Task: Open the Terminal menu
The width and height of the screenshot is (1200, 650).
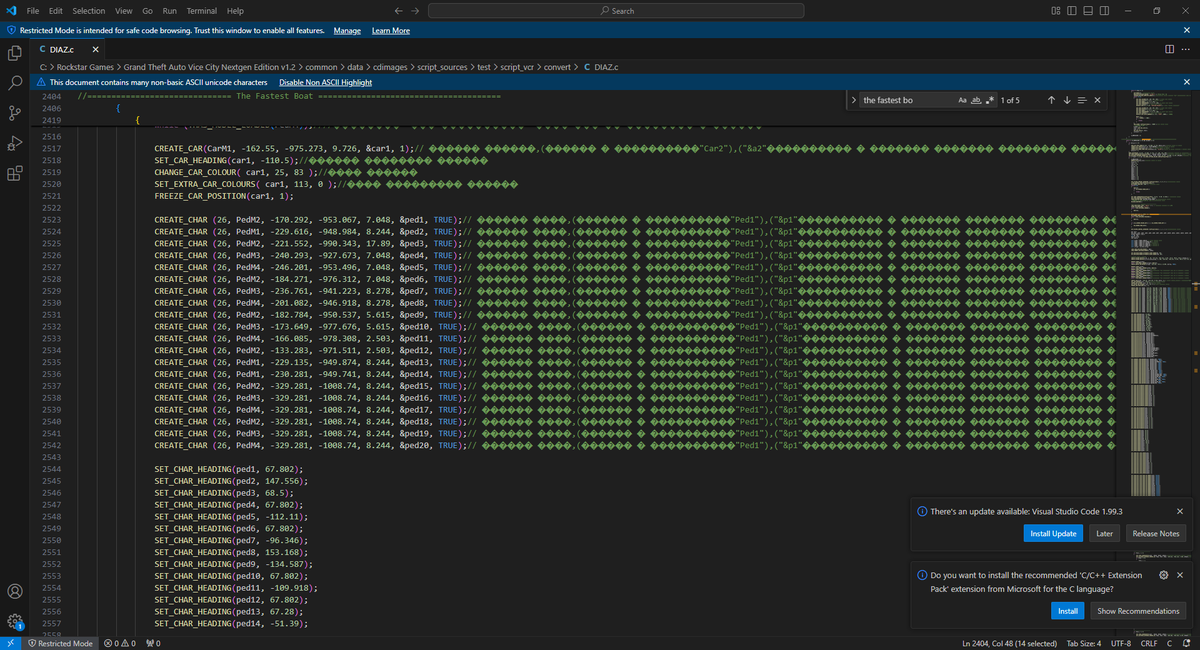Action: pos(202,10)
